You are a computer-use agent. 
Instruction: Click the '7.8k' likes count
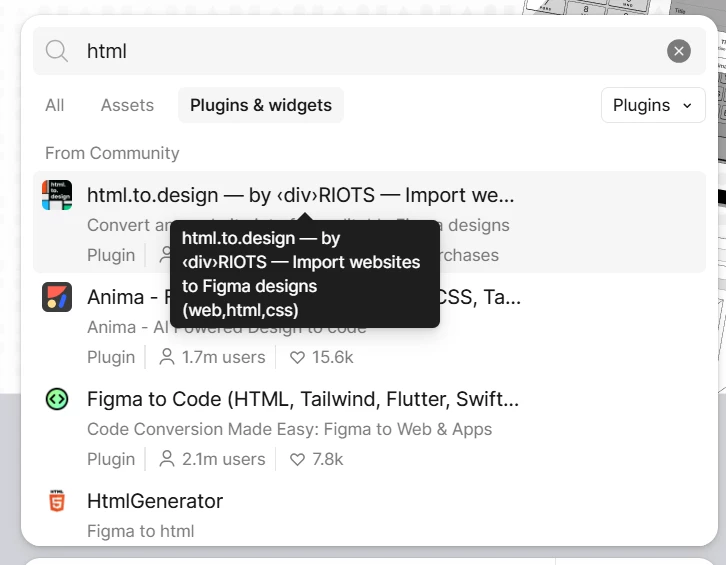[327, 459]
